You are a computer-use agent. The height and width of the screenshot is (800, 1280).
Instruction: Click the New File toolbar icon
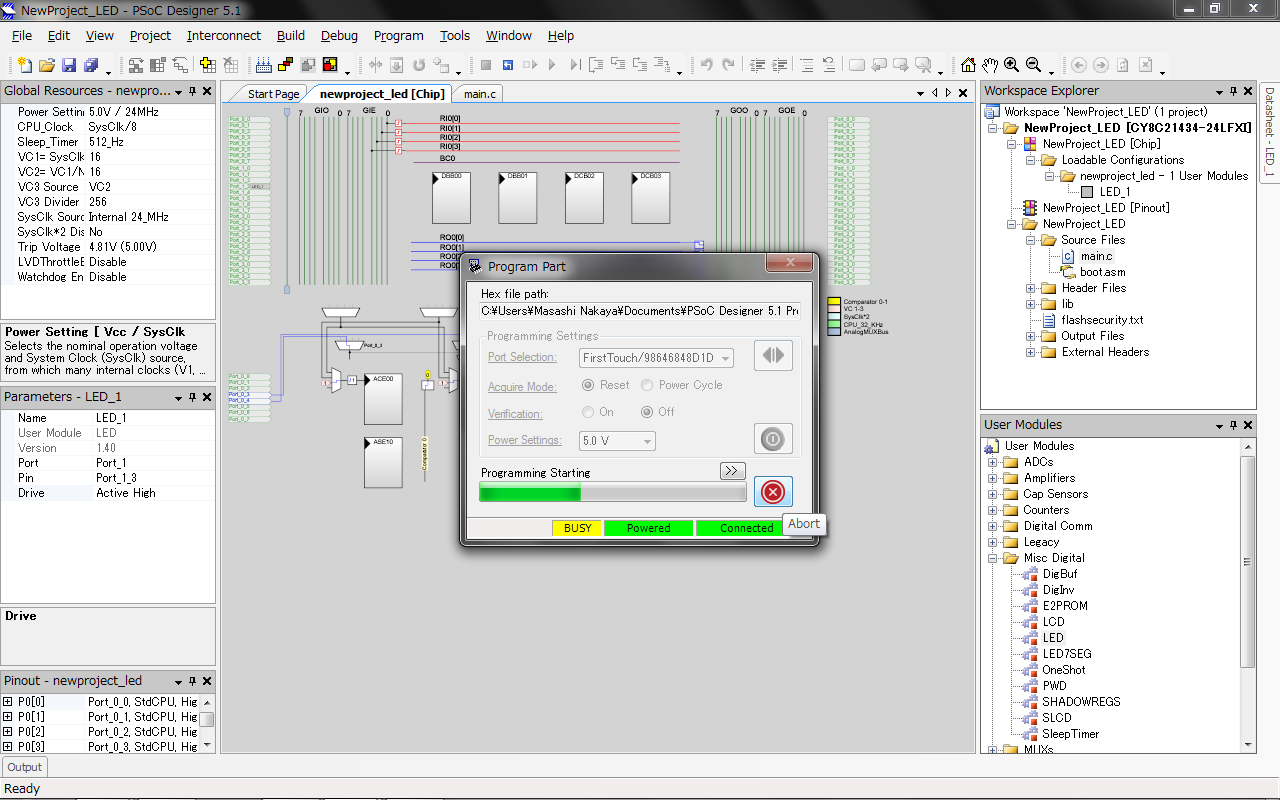click(x=24, y=65)
